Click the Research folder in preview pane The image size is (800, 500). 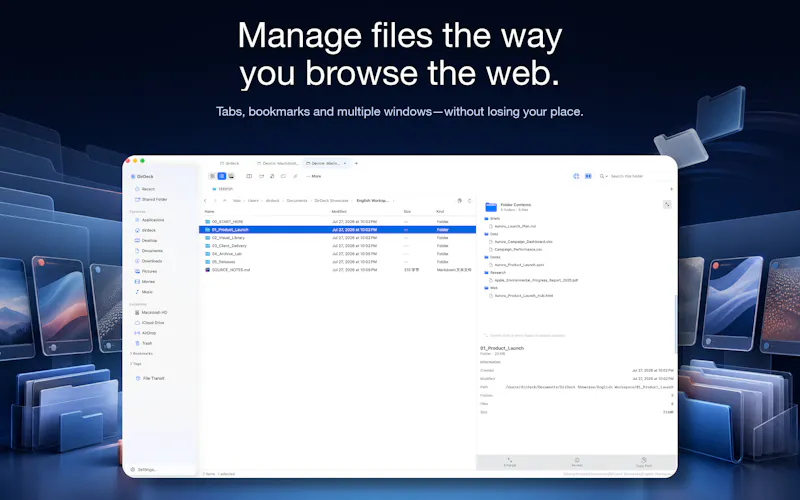[495, 272]
